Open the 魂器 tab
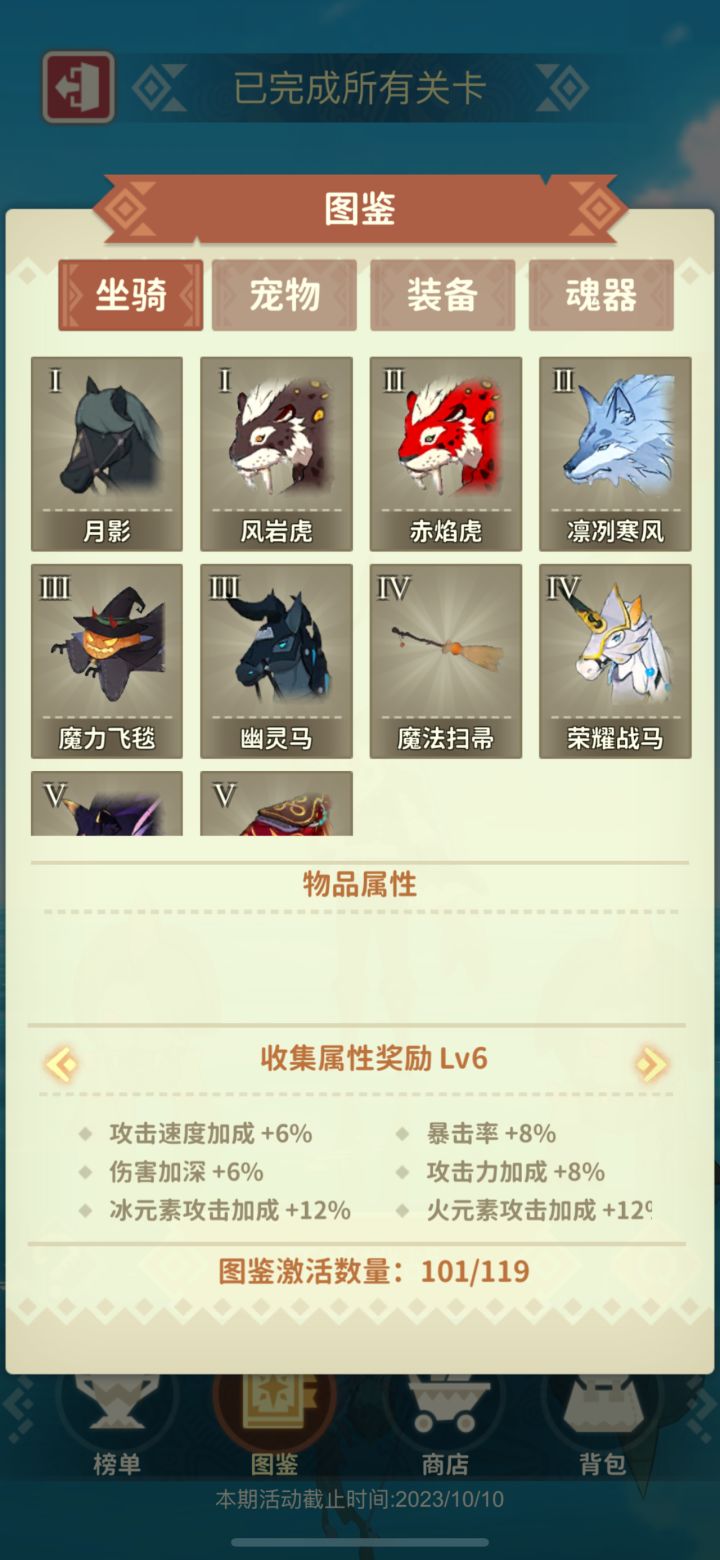The height and width of the screenshot is (1560, 720). (x=601, y=295)
